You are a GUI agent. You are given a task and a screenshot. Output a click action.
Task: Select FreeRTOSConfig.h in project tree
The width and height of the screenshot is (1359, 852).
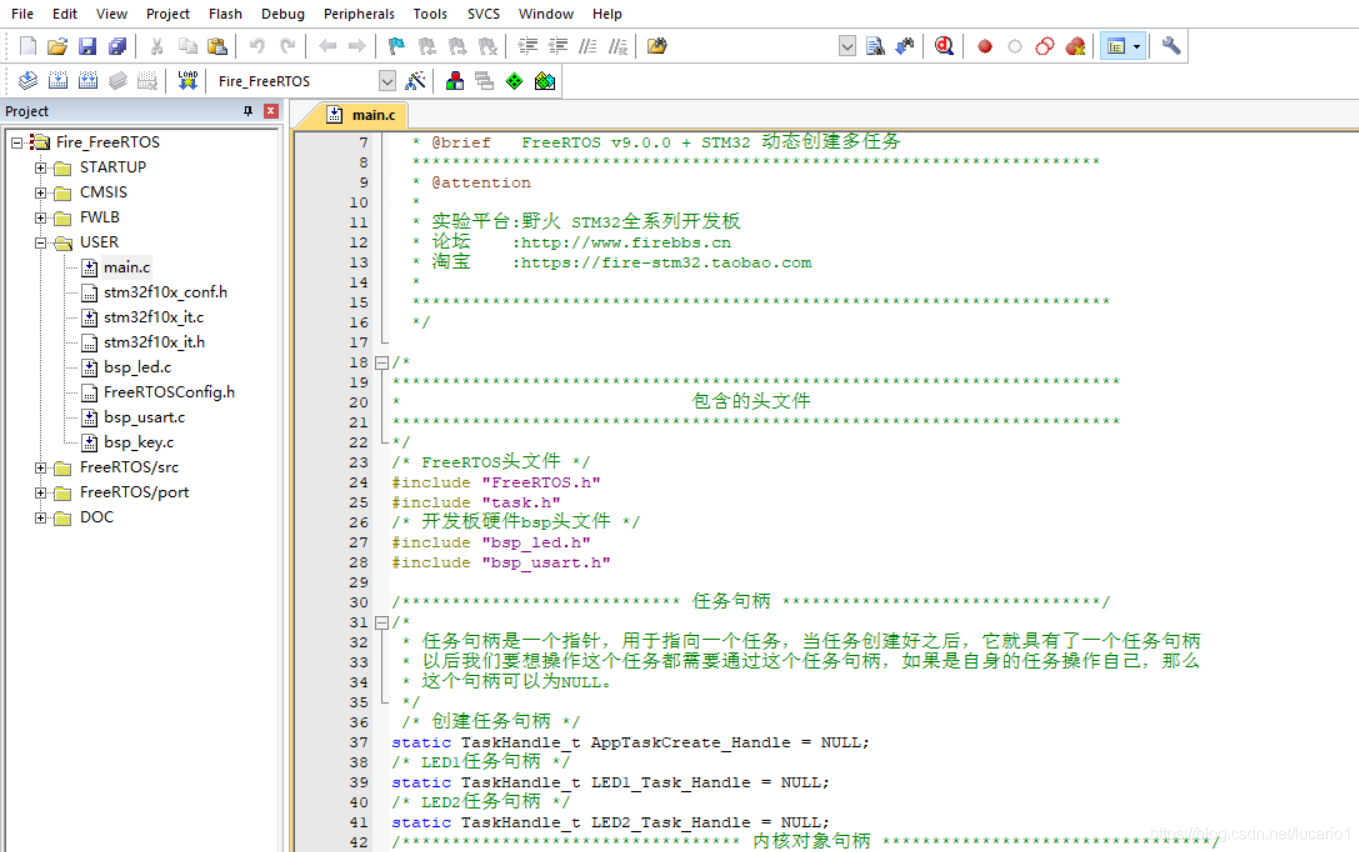click(169, 392)
